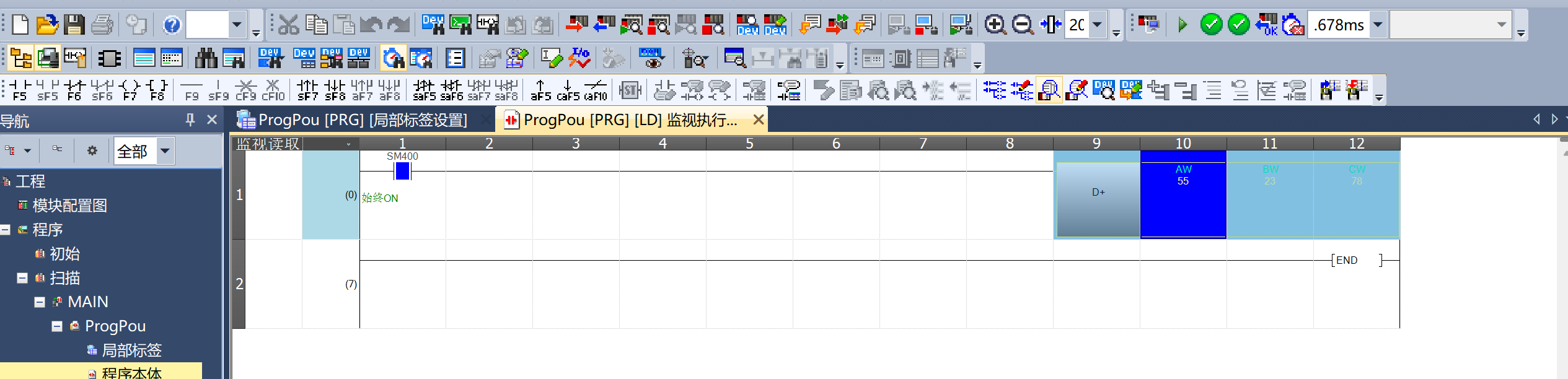Select the ProgPou [LD] 监视执行 tab

pos(629,120)
